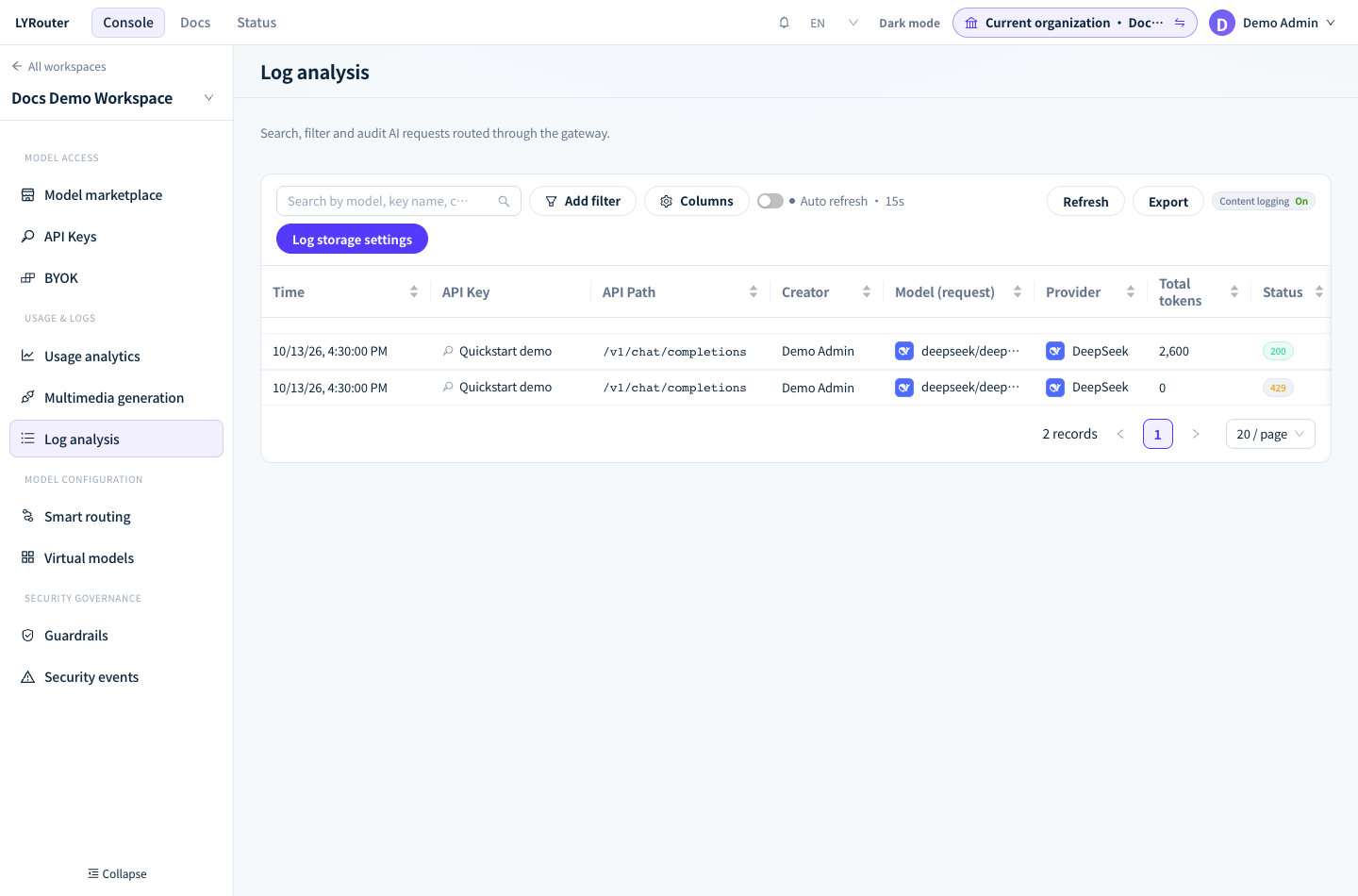Click the Multimedia generation rocket icon
This screenshot has width=1358, height=896.
pos(27,397)
